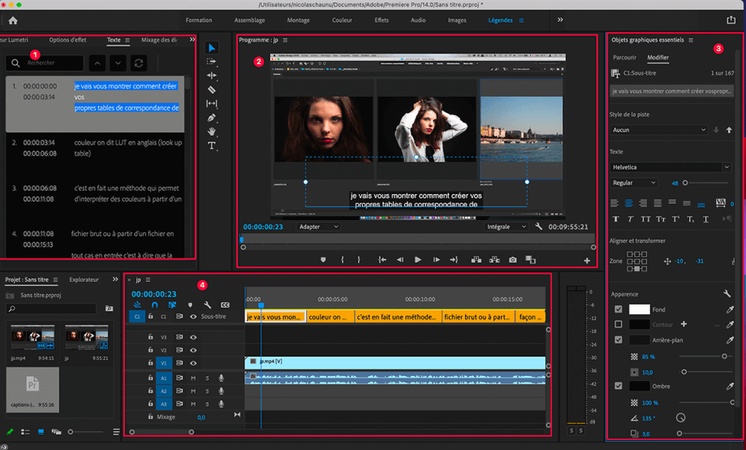
Task: Click the replace/refresh icon in Texte panel
Action: [139, 63]
